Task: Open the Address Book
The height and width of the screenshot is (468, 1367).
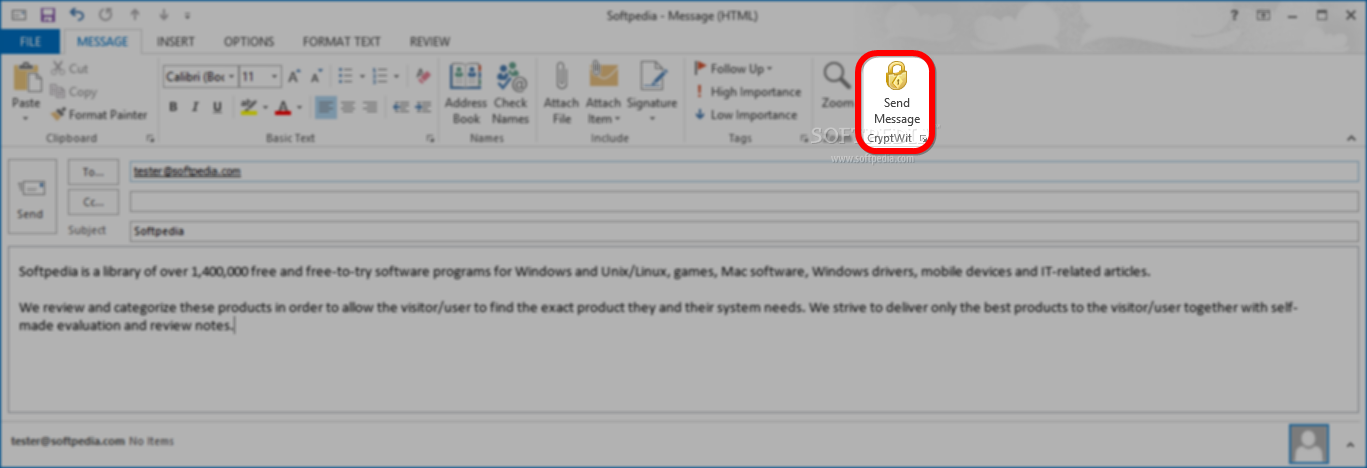Action: 465,93
